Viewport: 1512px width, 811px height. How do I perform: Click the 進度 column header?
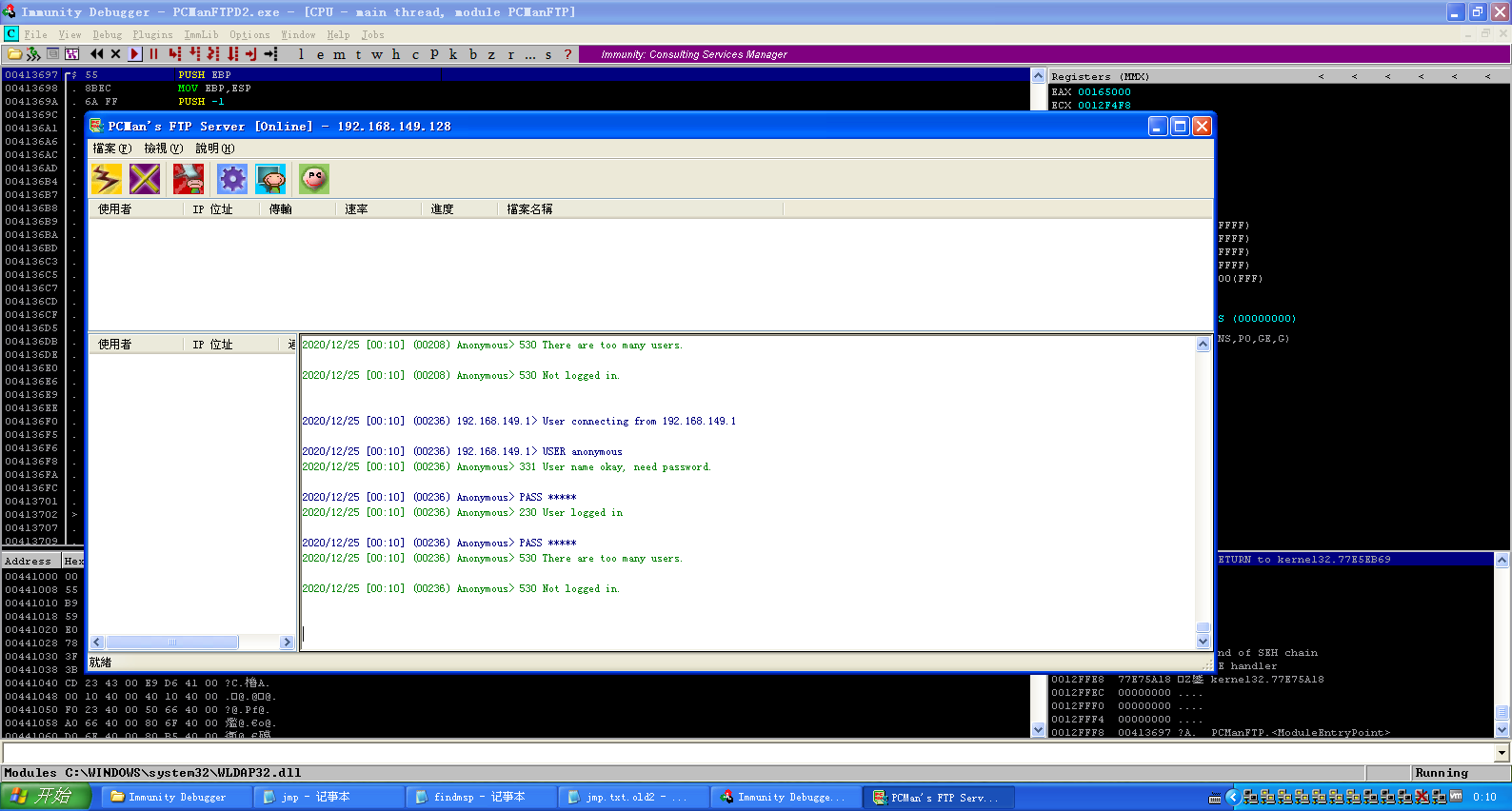point(460,208)
